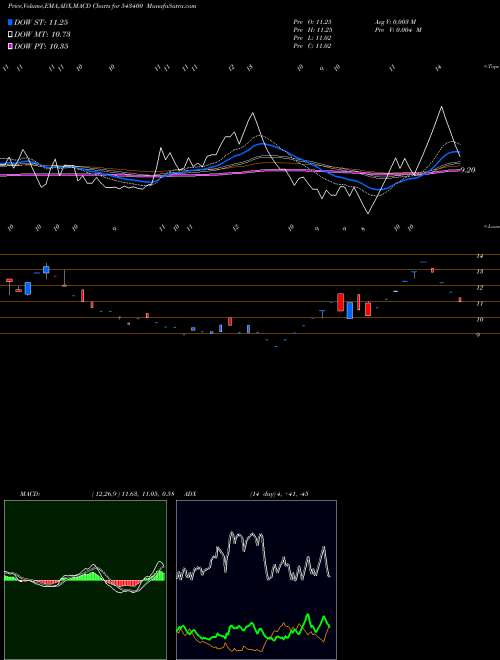Screen dimensions: 500x660
Task: Click the 'Pre V: 0.004 M' volume text
Action: point(398,30)
